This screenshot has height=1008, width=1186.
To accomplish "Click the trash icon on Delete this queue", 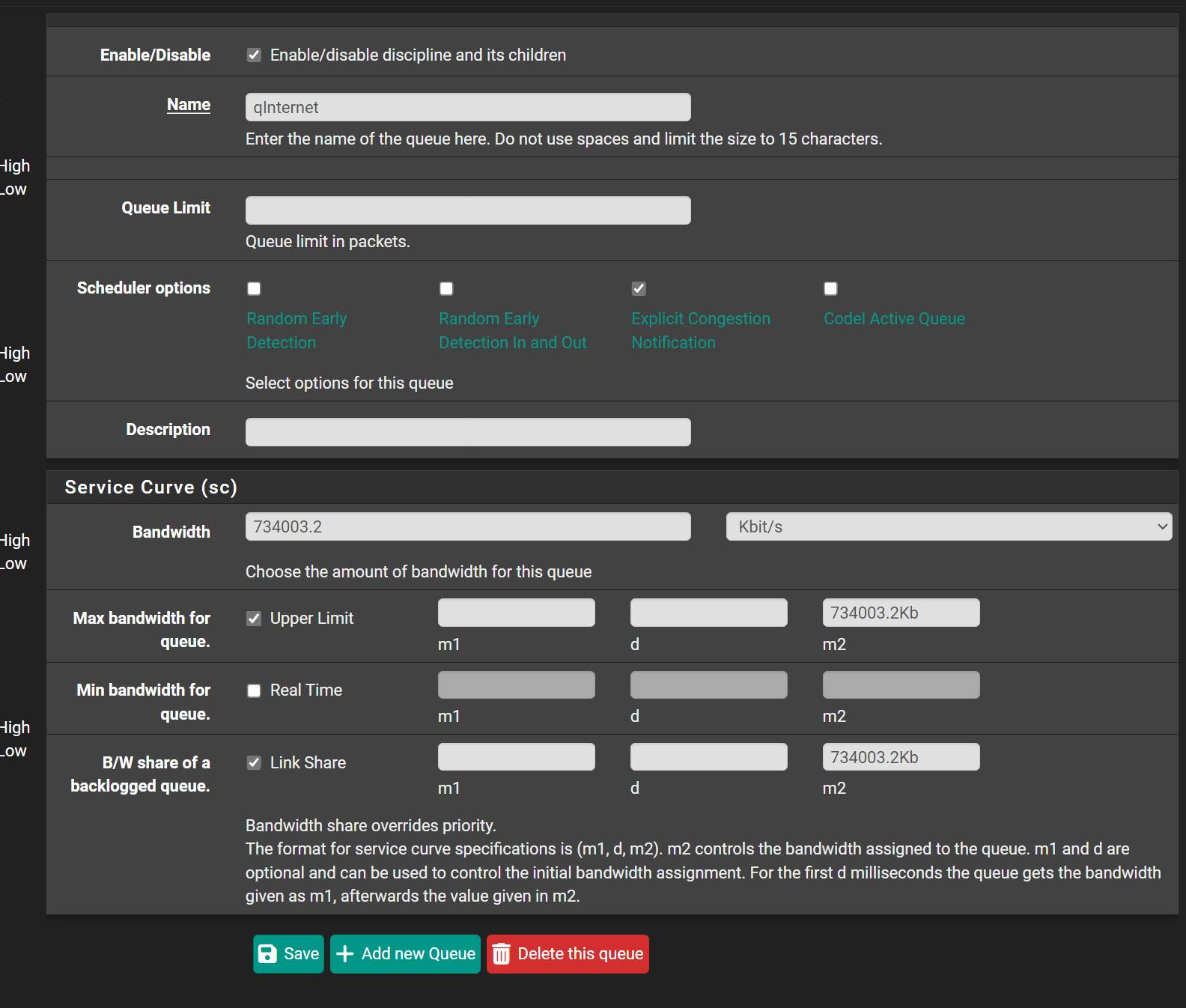I will click(502, 954).
